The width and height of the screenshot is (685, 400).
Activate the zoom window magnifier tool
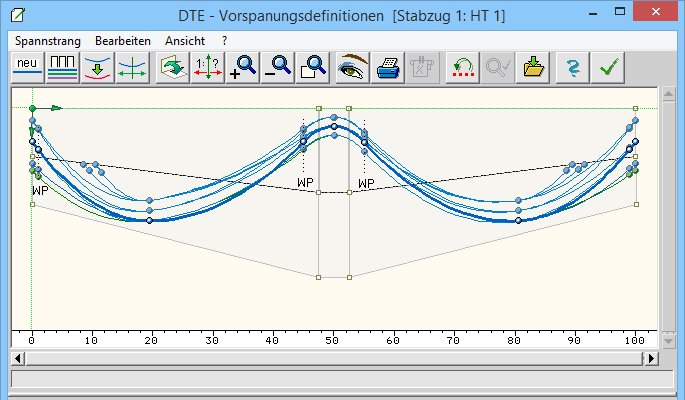313,67
